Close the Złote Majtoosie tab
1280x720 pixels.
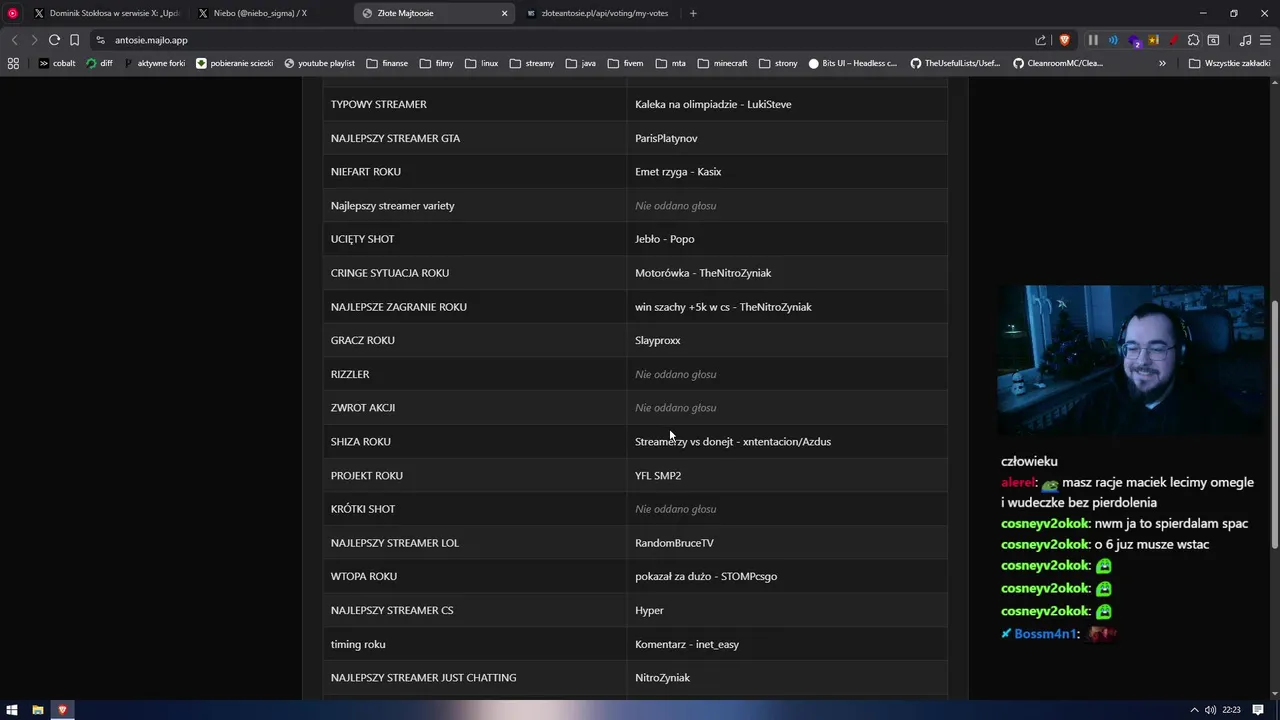pyautogui.click(x=504, y=13)
